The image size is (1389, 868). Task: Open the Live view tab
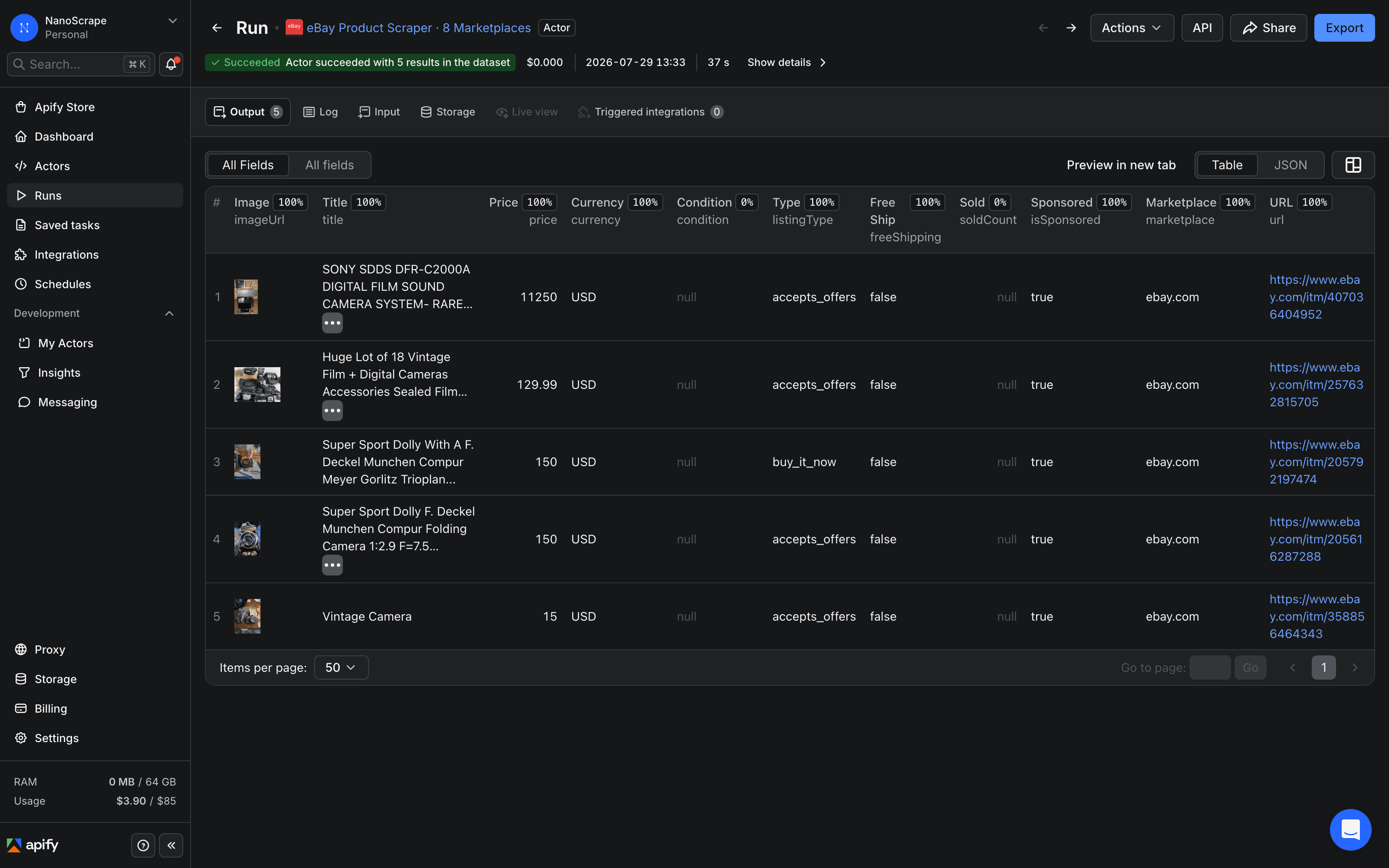click(527, 112)
